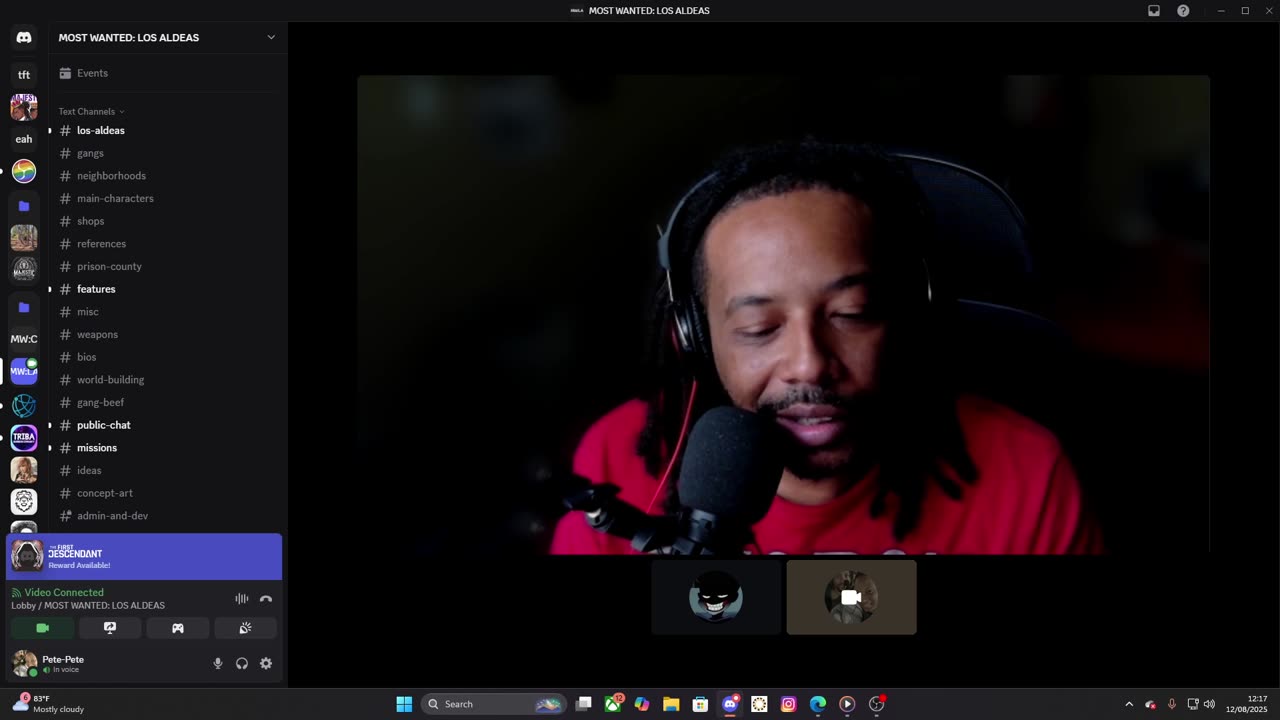The width and height of the screenshot is (1280, 720).
Task: Go to the concept-art channel
Action: tap(167, 493)
